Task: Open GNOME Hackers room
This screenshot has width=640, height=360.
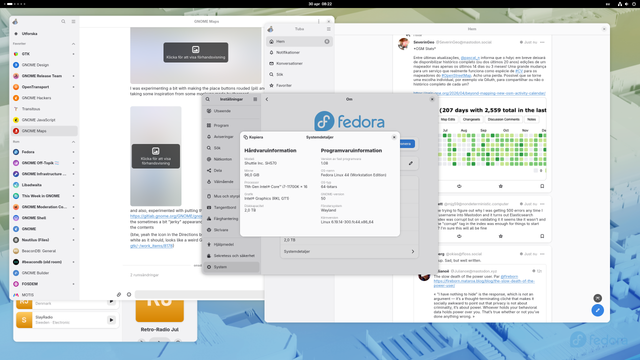Action: click(44, 98)
